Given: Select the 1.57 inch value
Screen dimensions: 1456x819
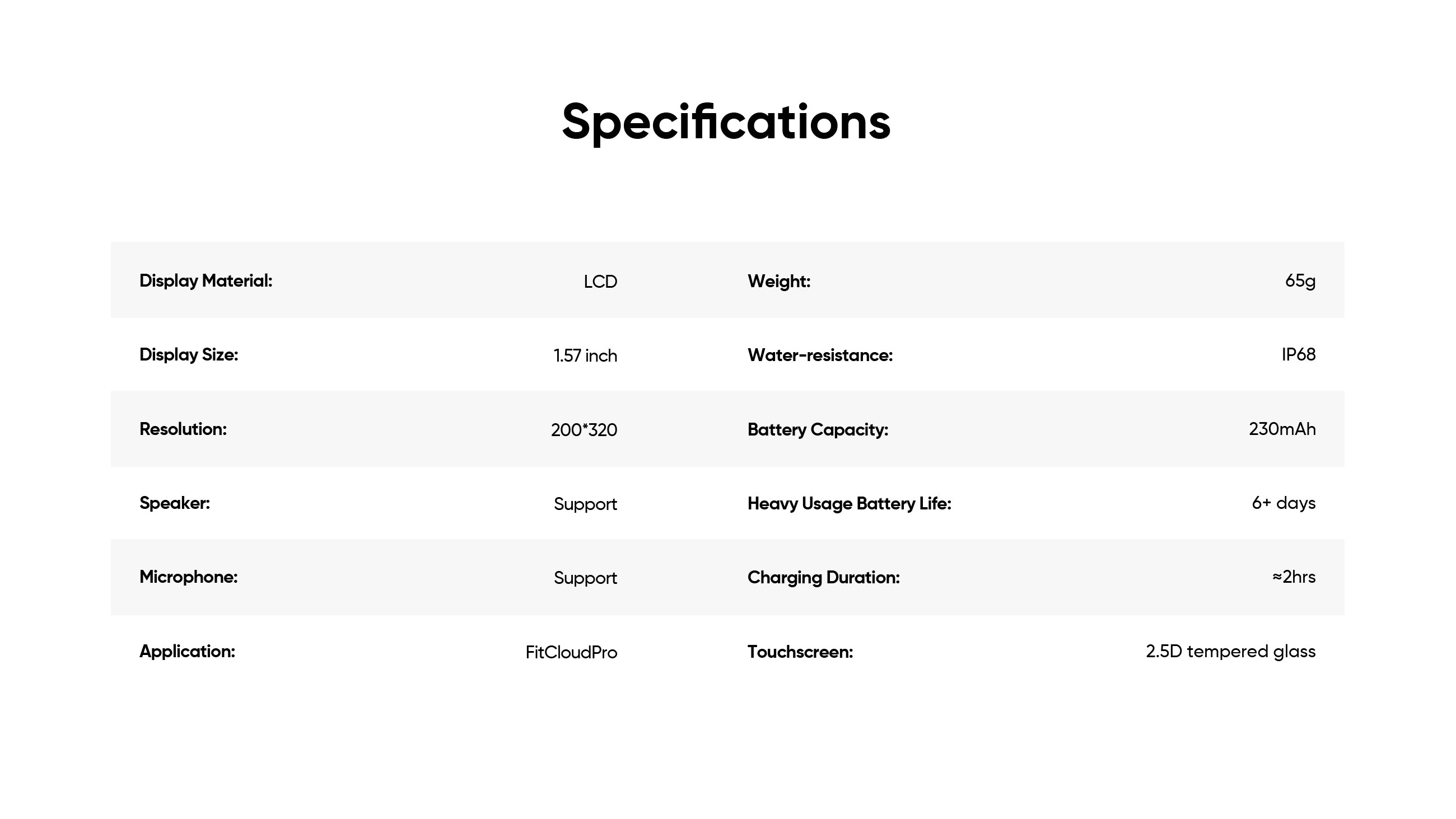Looking at the screenshot, I should pyautogui.click(x=585, y=355).
